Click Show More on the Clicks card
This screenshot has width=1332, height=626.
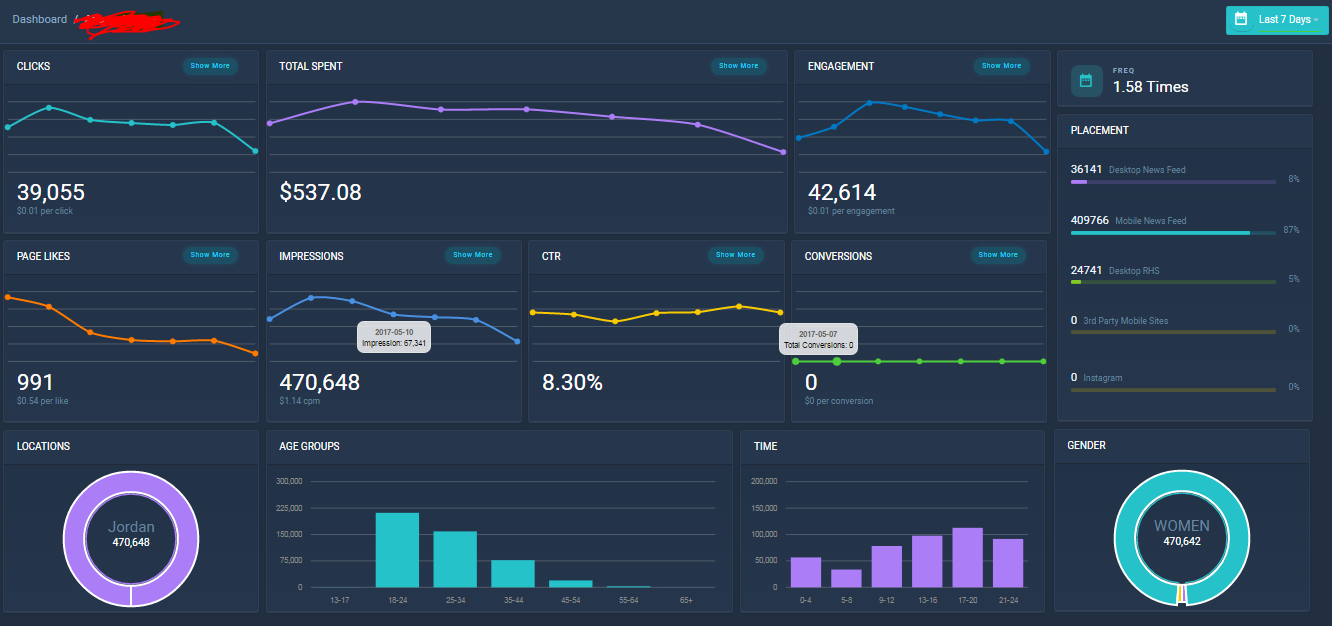coord(210,66)
